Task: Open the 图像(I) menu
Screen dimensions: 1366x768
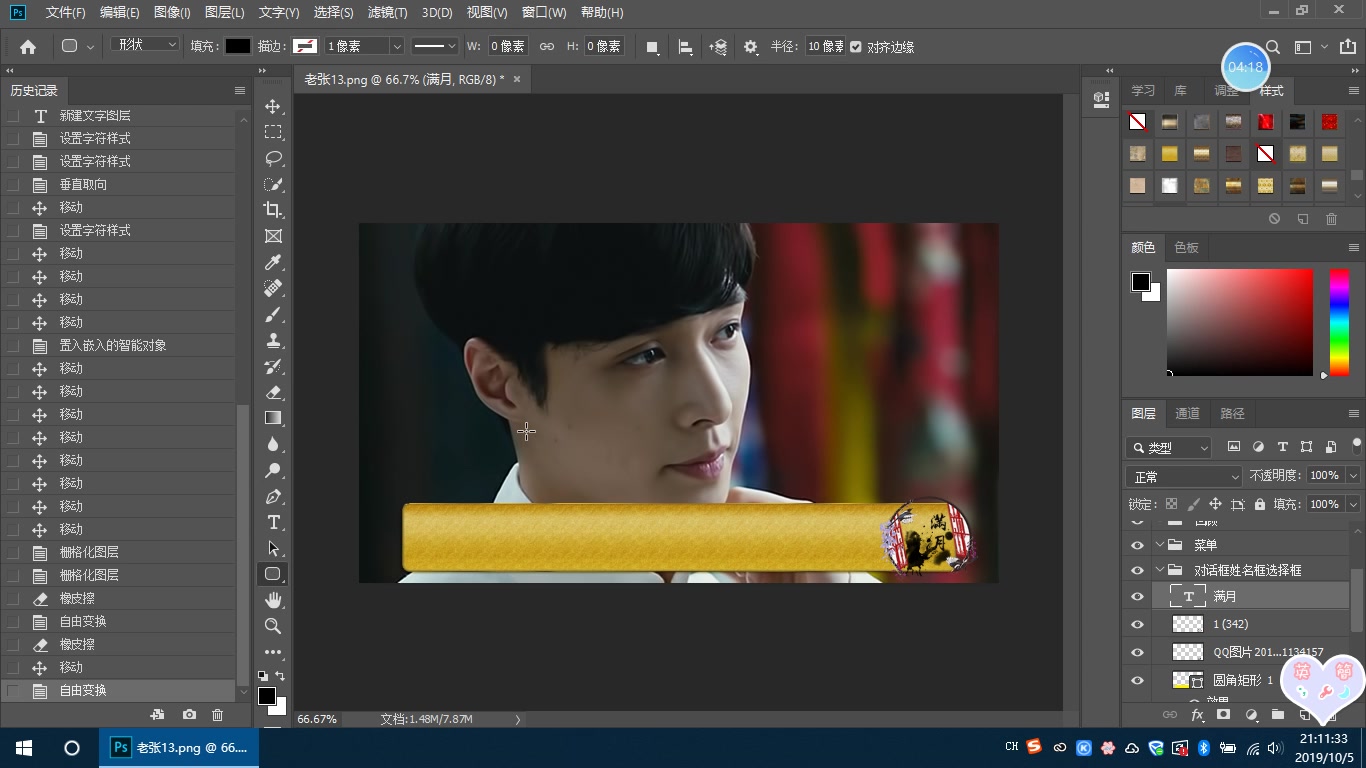Action: click(172, 13)
